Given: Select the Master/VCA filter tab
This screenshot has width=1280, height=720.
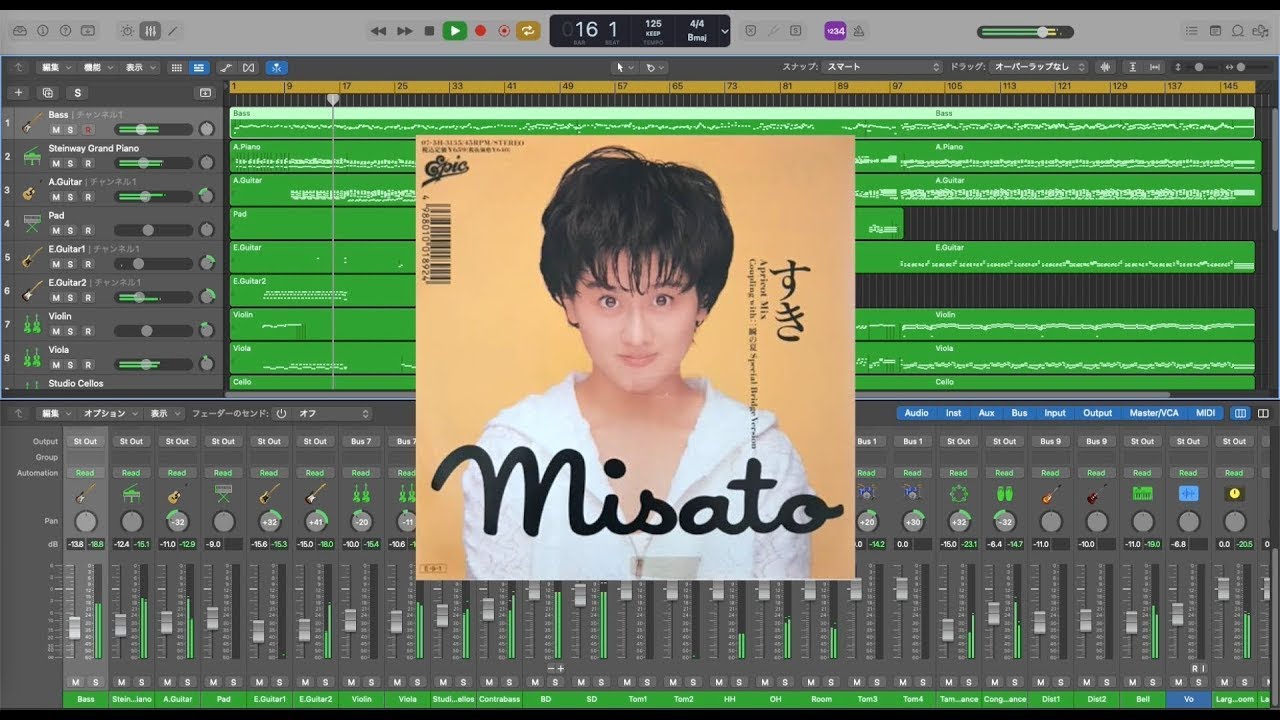Looking at the screenshot, I should coord(1153,413).
